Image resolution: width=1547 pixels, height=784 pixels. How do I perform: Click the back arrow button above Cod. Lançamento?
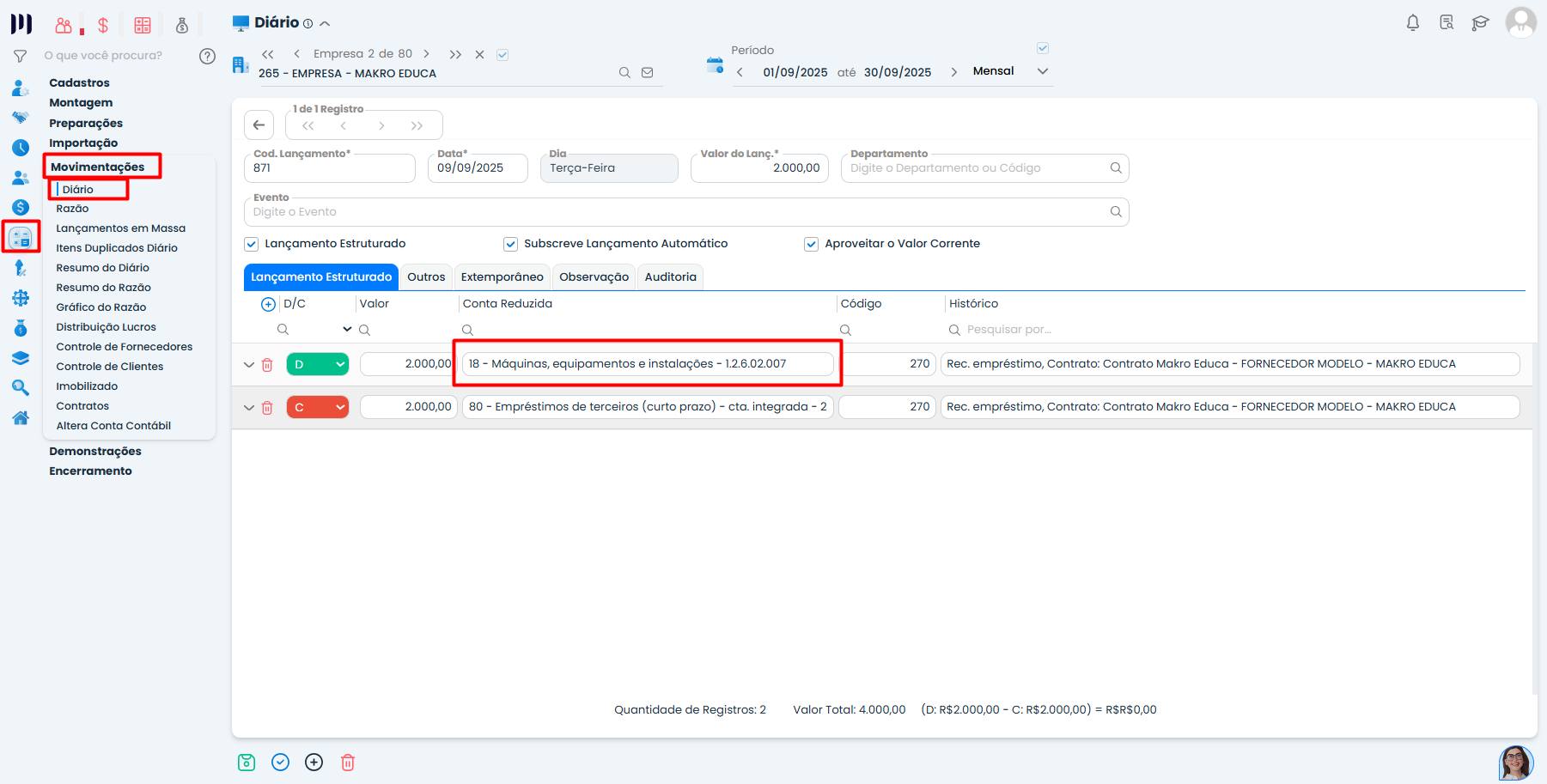click(259, 125)
